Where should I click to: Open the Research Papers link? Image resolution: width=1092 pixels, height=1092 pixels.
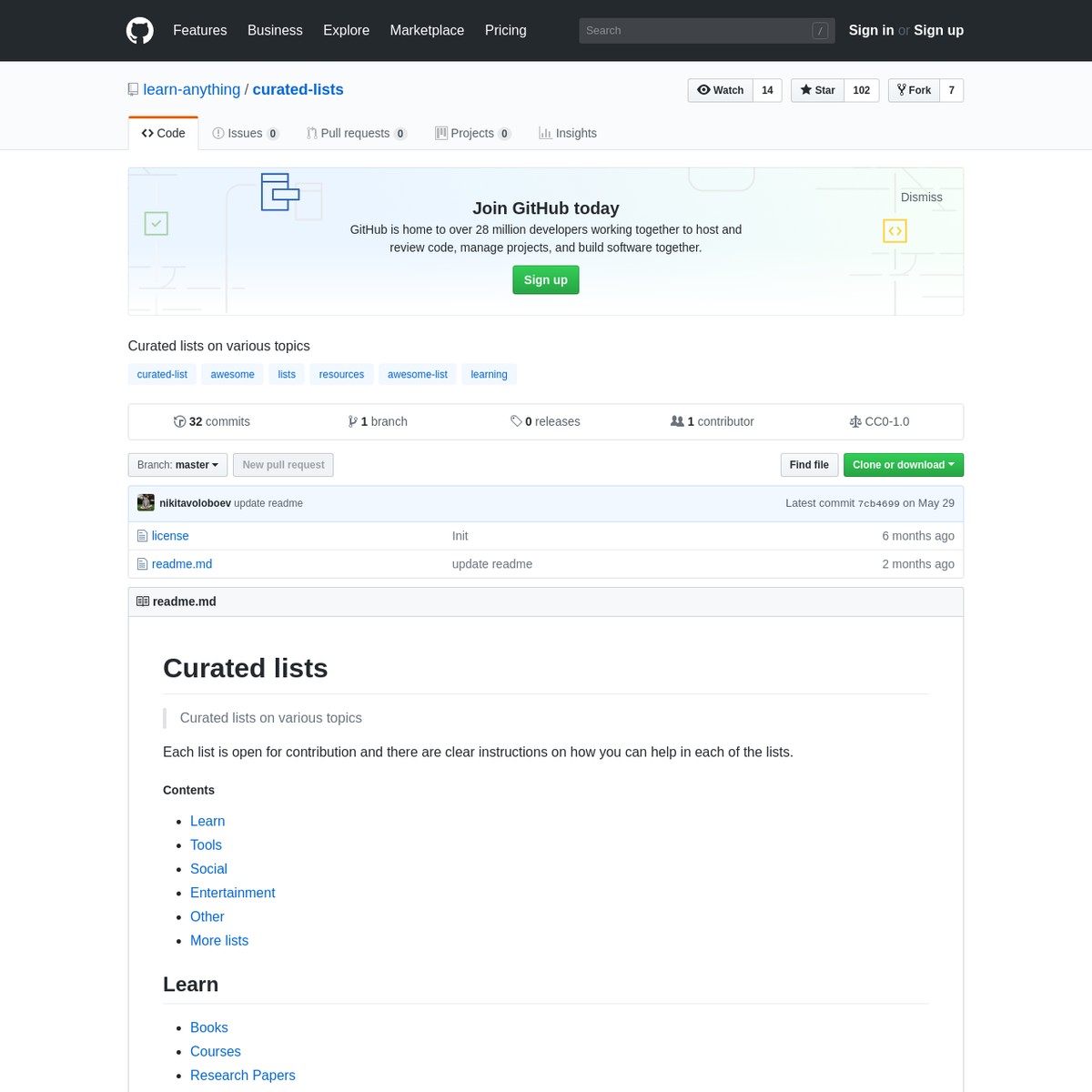[x=243, y=1076]
